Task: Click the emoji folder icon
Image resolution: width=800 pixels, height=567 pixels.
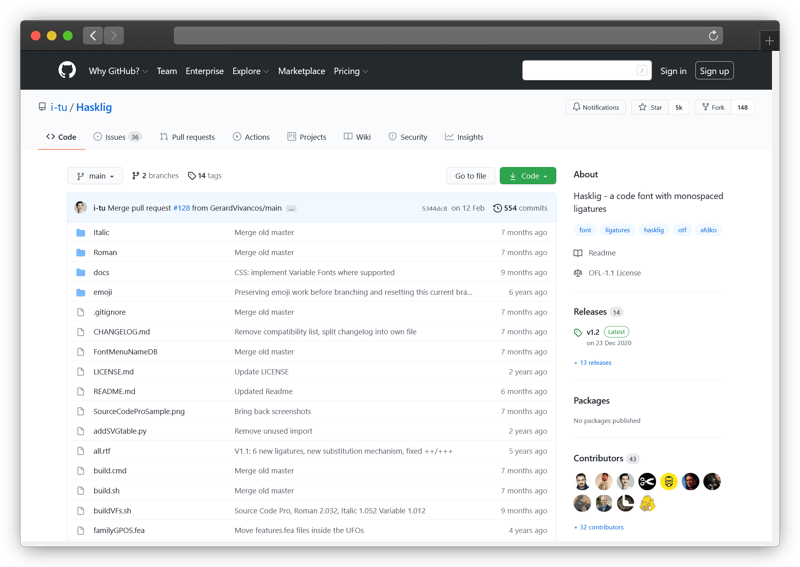Action: click(81, 292)
